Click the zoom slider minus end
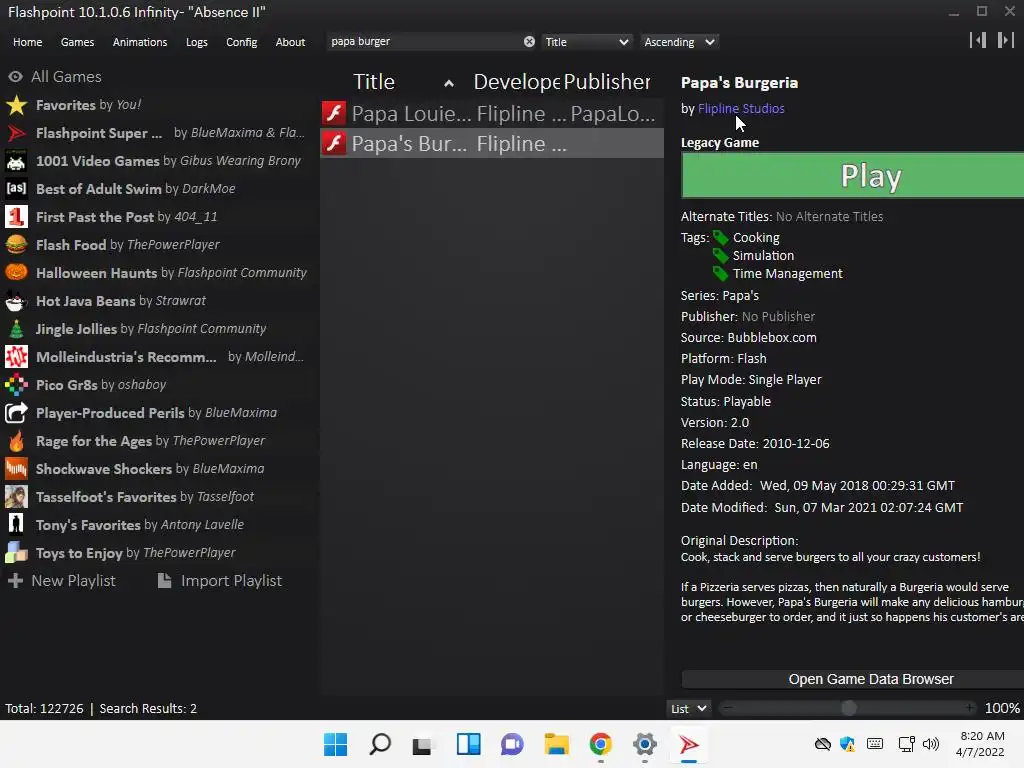This screenshot has height=768, width=1024. [x=728, y=708]
